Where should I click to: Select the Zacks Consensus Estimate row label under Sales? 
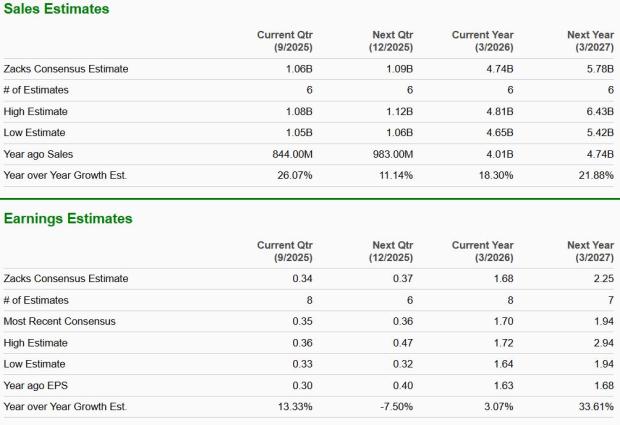point(66,69)
